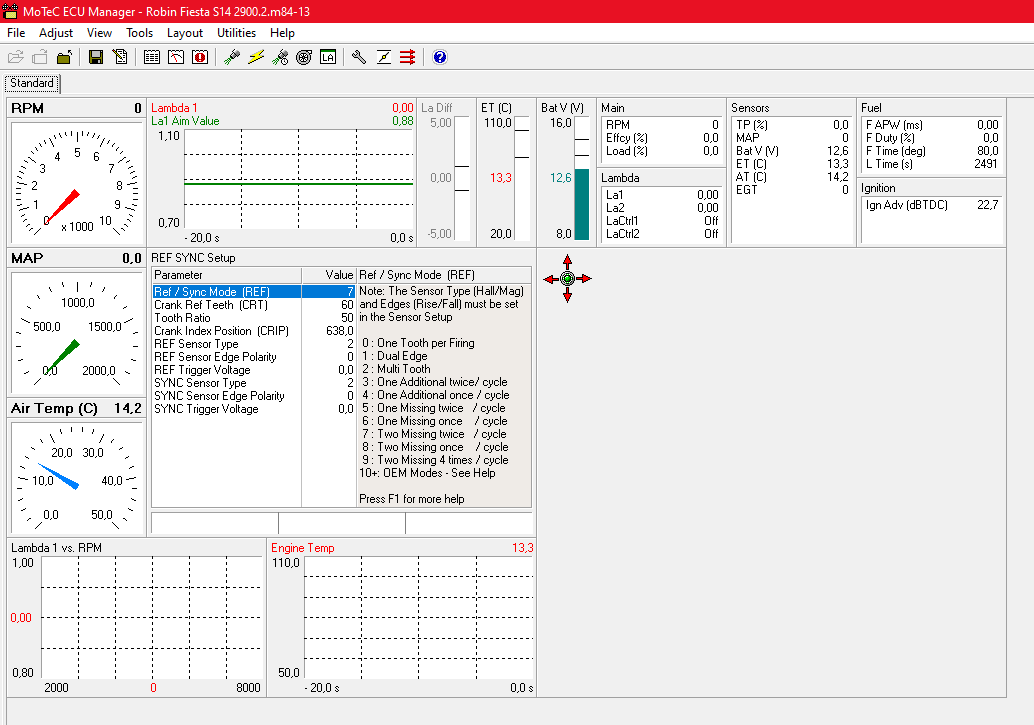Open the Layout menu
Screen dimensions: 1034x725
point(185,33)
